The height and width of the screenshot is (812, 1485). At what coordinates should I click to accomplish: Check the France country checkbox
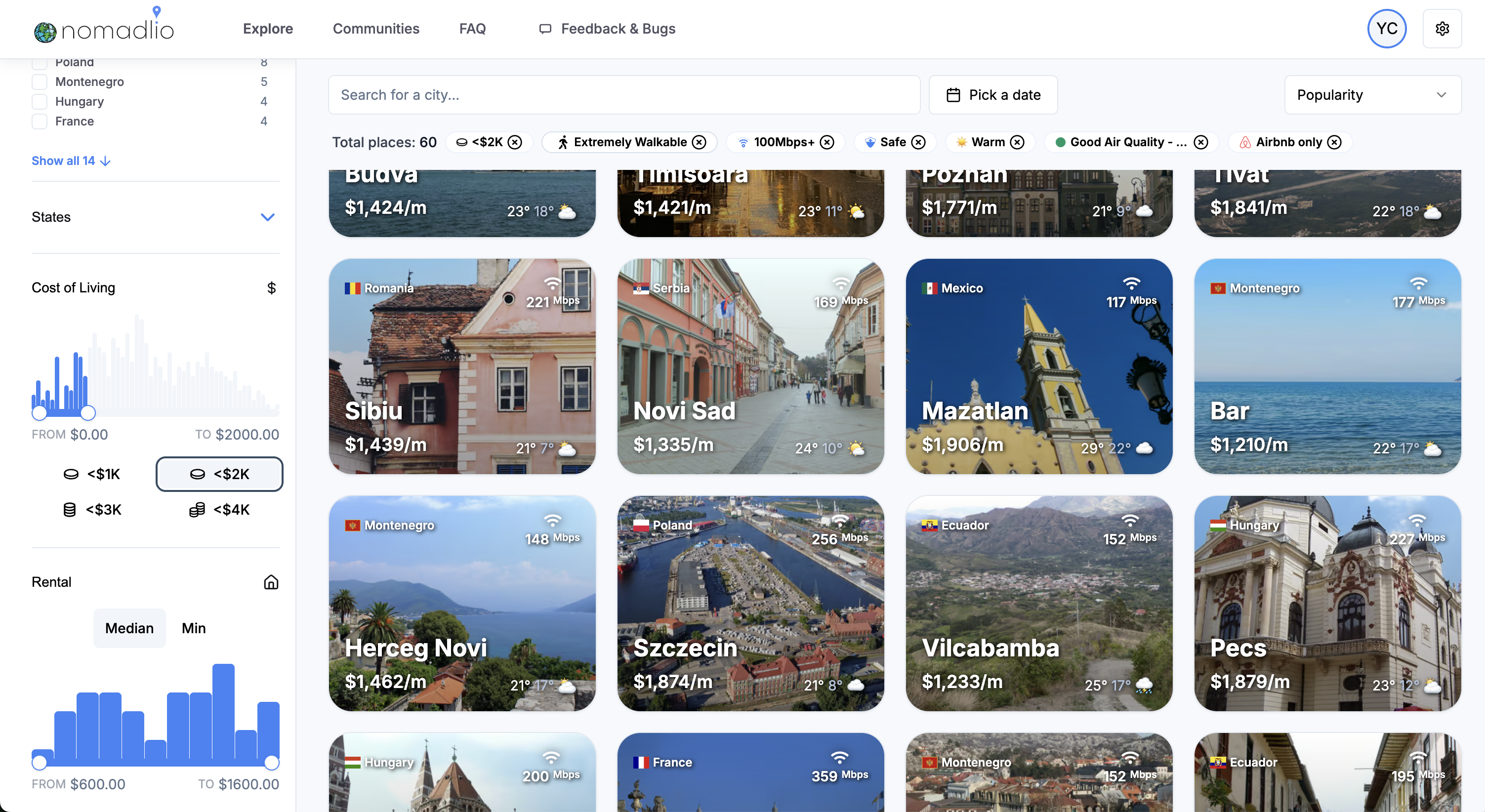click(39, 122)
